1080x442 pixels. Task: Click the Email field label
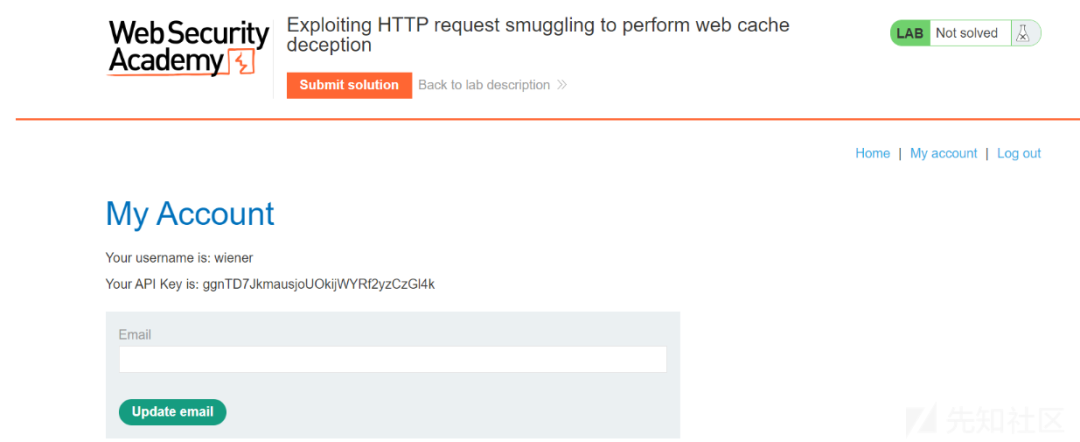coord(135,335)
